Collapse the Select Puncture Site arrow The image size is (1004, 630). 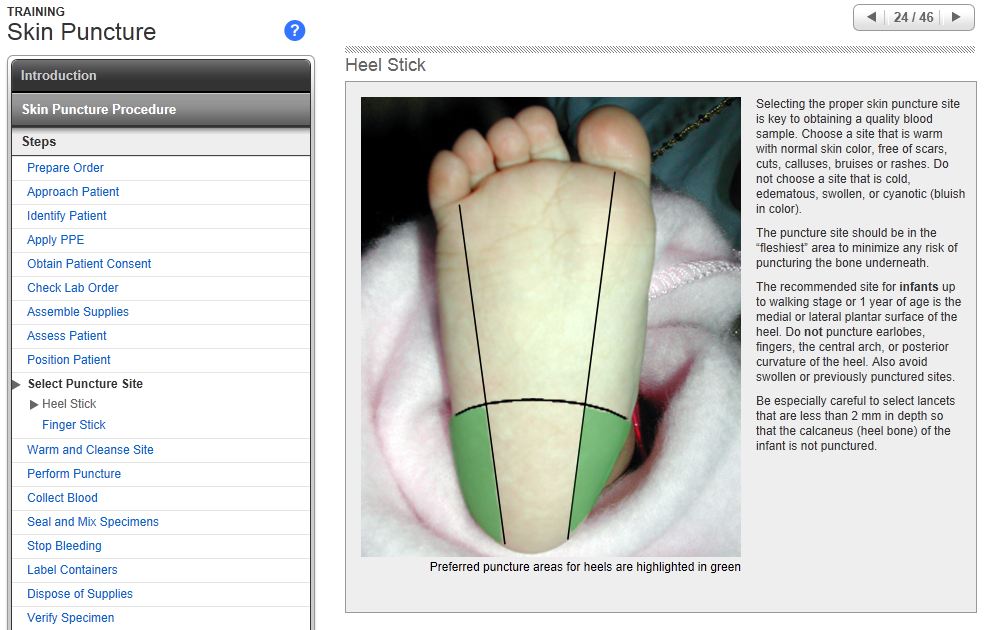(16, 384)
